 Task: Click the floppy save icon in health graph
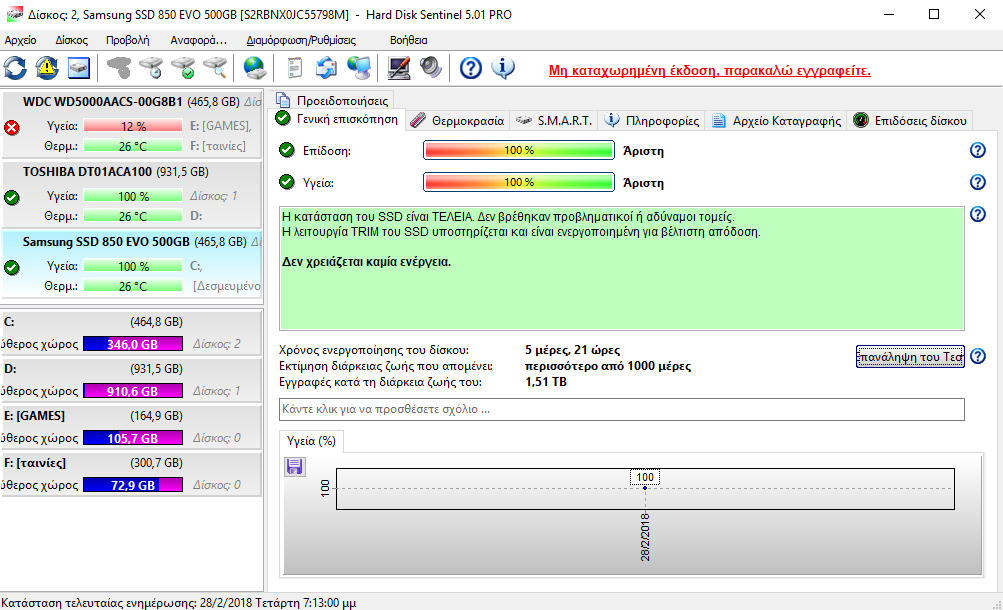(x=295, y=467)
